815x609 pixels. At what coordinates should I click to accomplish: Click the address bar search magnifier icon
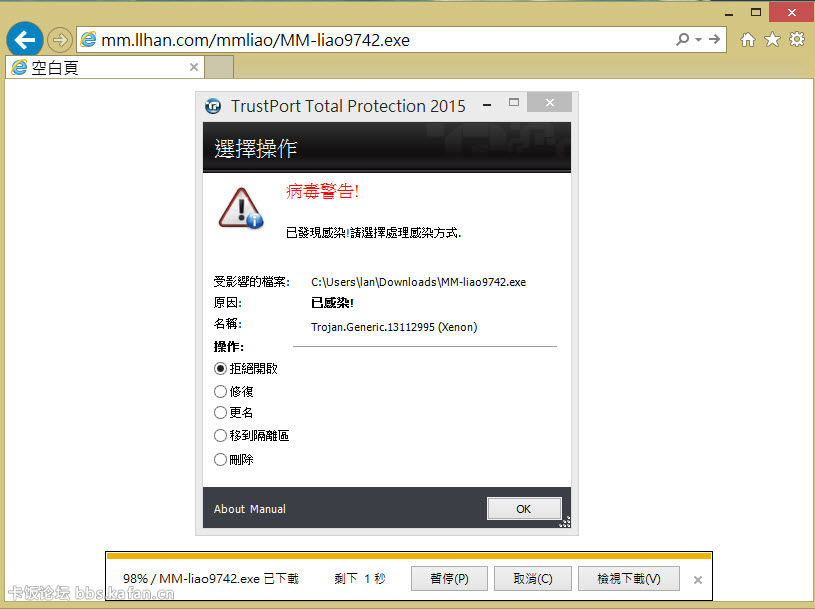point(682,40)
